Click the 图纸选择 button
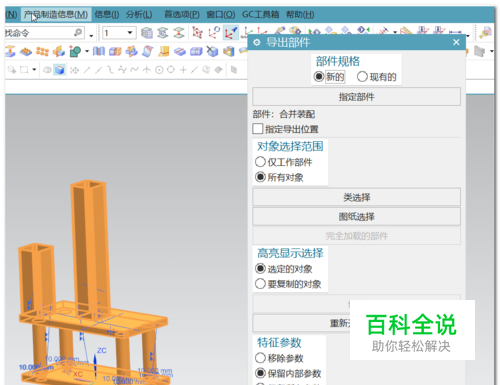Image resolution: width=500 pixels, height=385 pixels. click(x=356, y=217)
